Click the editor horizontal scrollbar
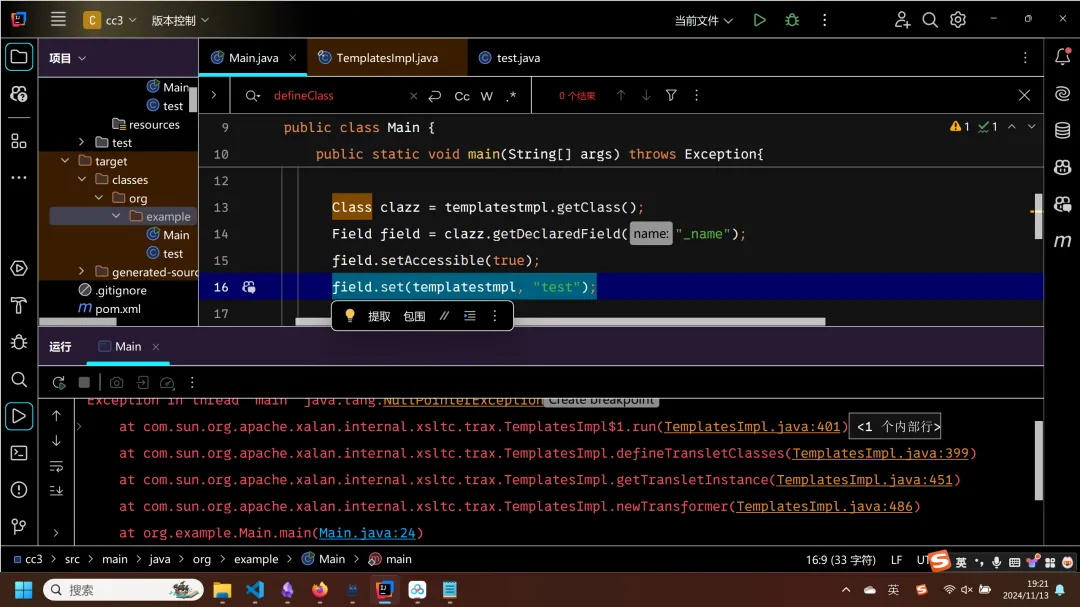1080x607 pixels. (x=560, y=322)
